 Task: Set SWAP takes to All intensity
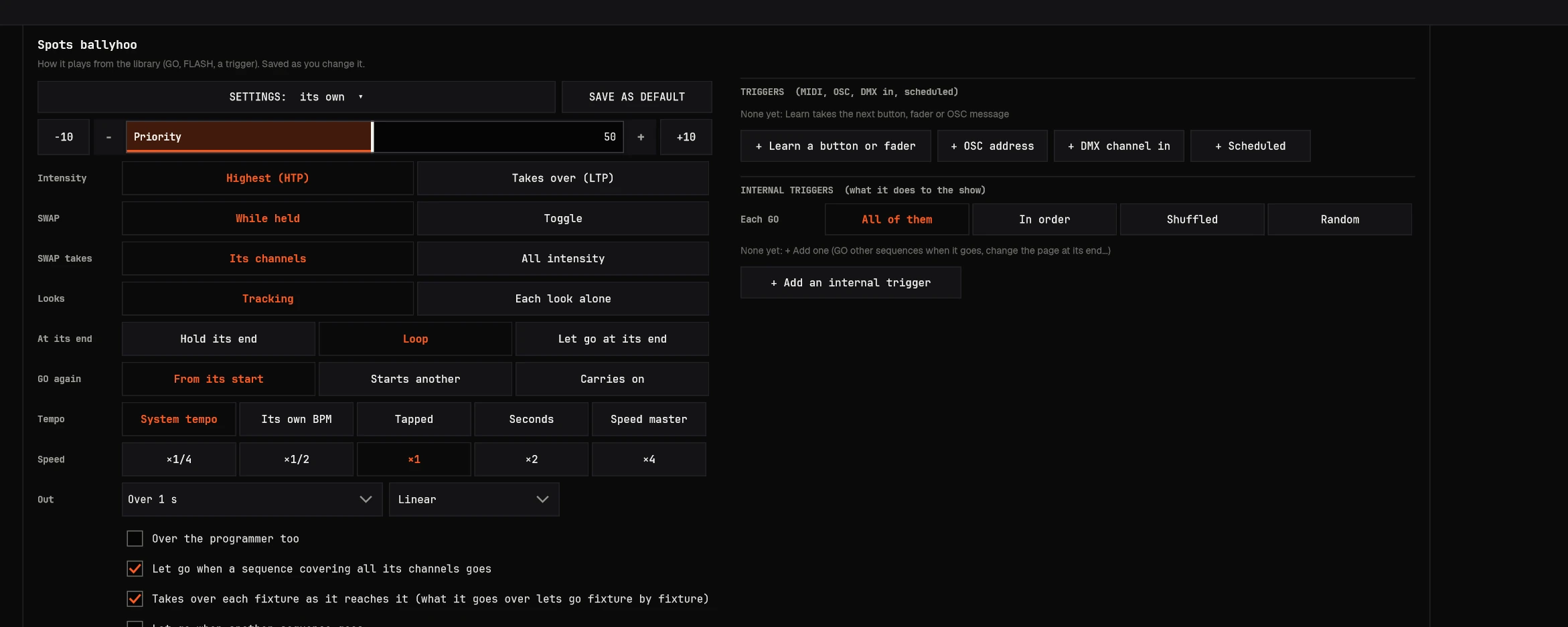(x=563, y=258)
